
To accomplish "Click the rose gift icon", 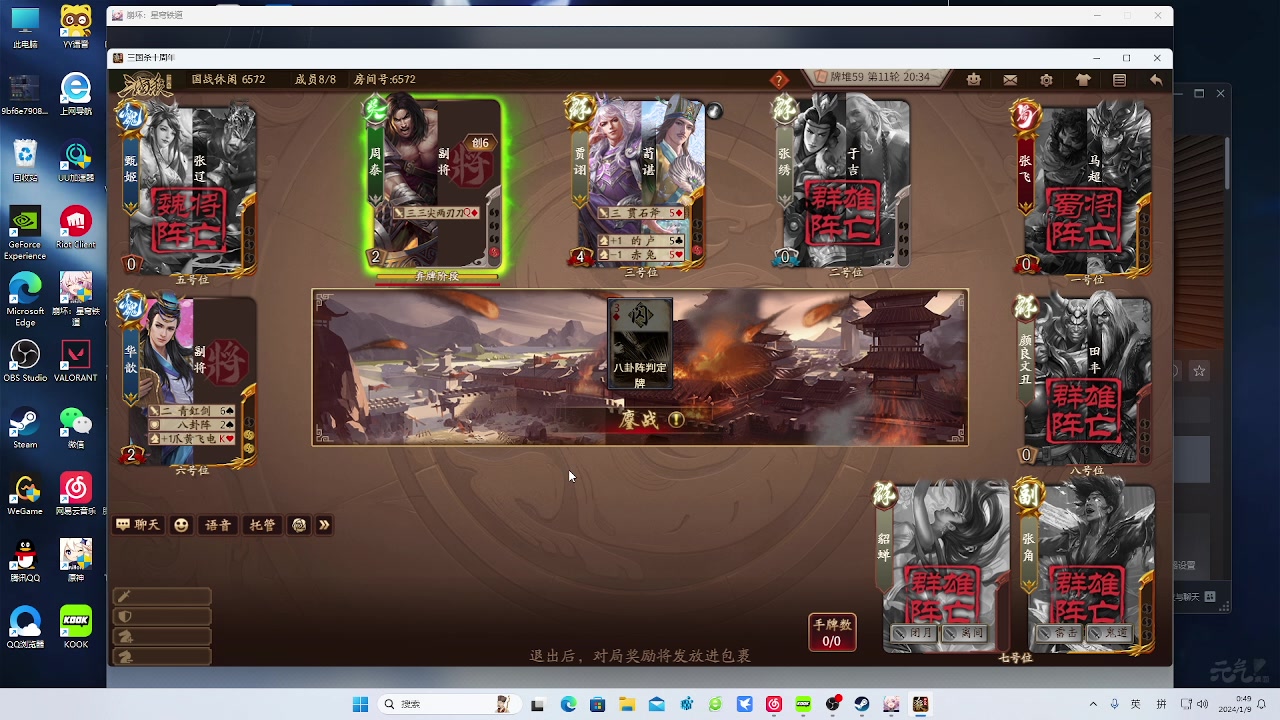I will pyautogui.click(x=299, y=525).
